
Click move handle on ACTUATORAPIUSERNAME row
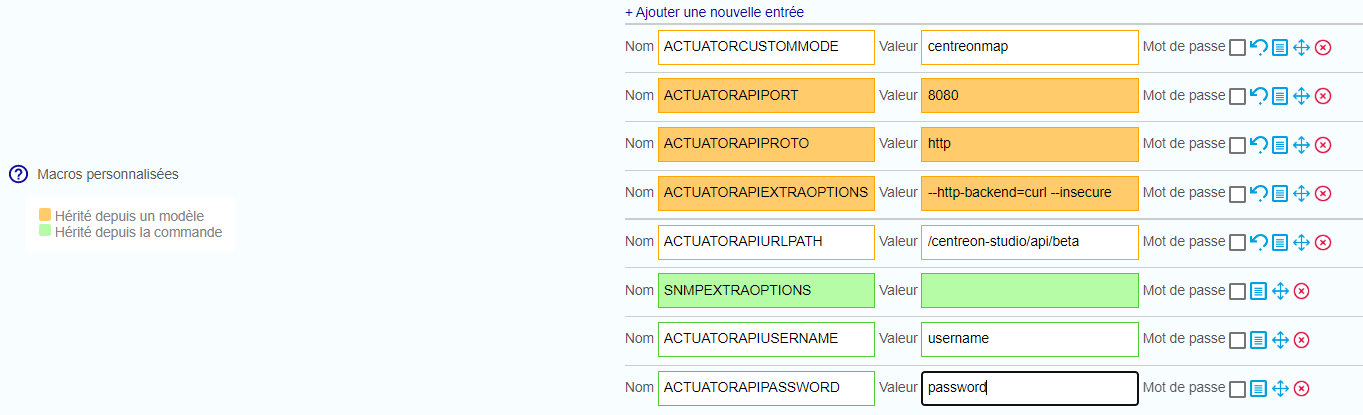point(1280,340)
